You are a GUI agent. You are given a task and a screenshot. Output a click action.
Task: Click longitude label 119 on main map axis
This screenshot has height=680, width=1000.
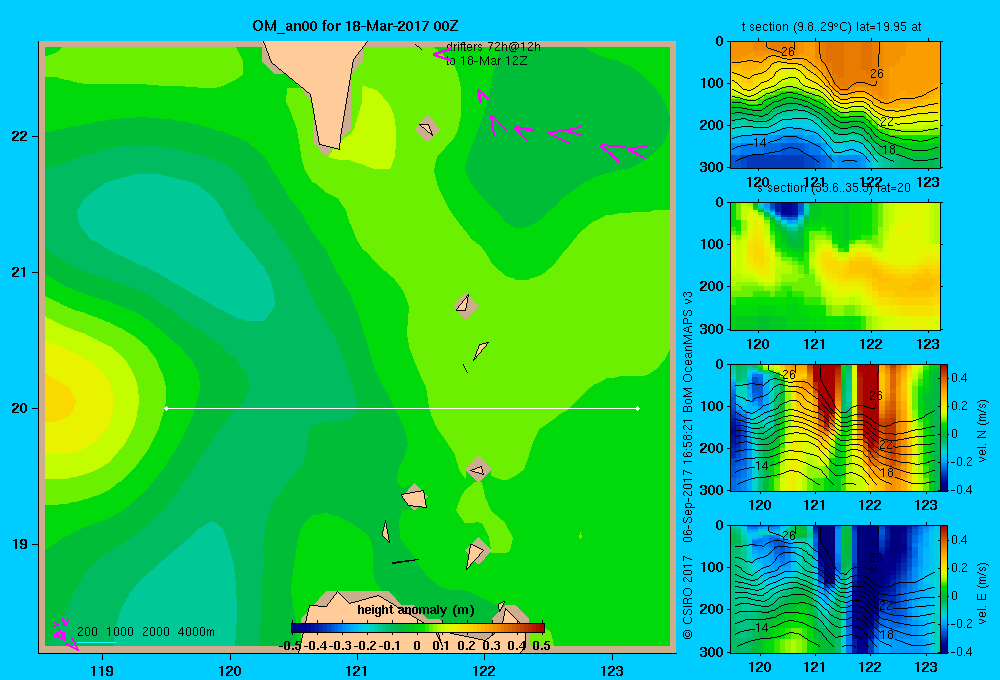point(103,670)
